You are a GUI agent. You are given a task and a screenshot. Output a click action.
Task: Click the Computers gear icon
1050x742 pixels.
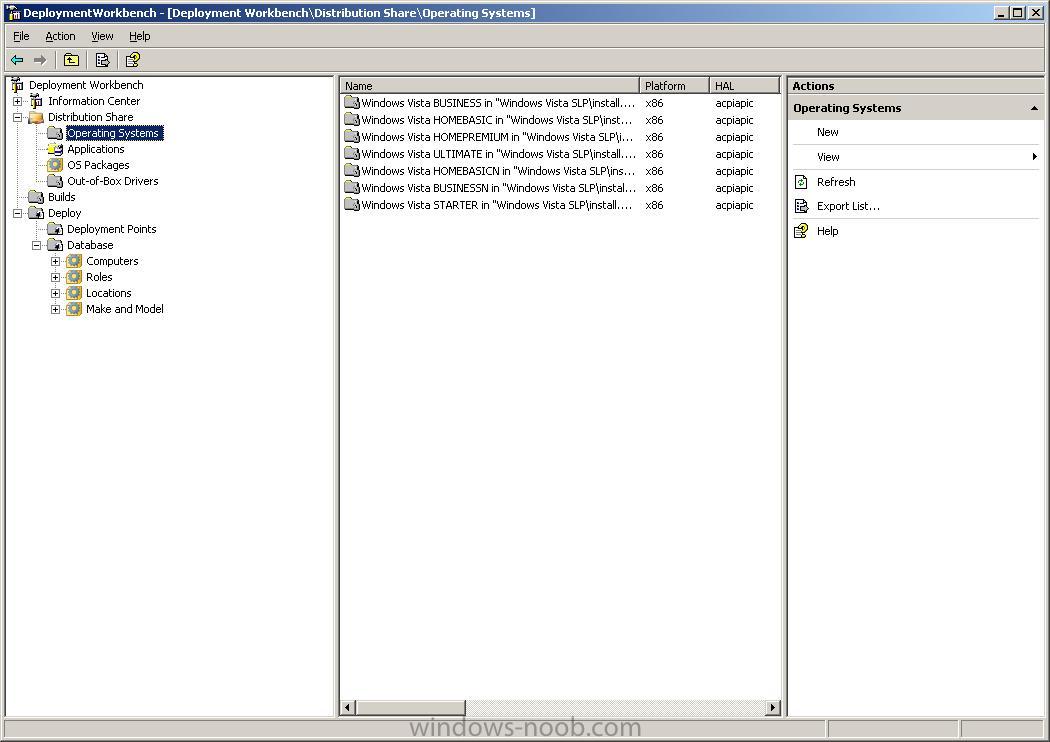(74, 261)
